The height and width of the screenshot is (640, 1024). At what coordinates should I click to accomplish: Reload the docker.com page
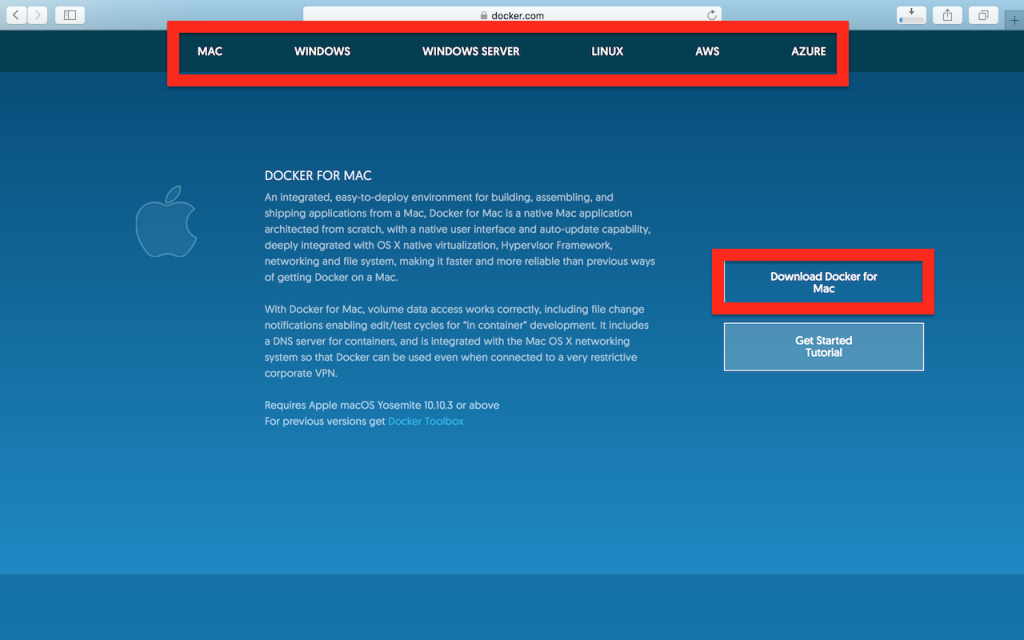(x=711, y=15)
